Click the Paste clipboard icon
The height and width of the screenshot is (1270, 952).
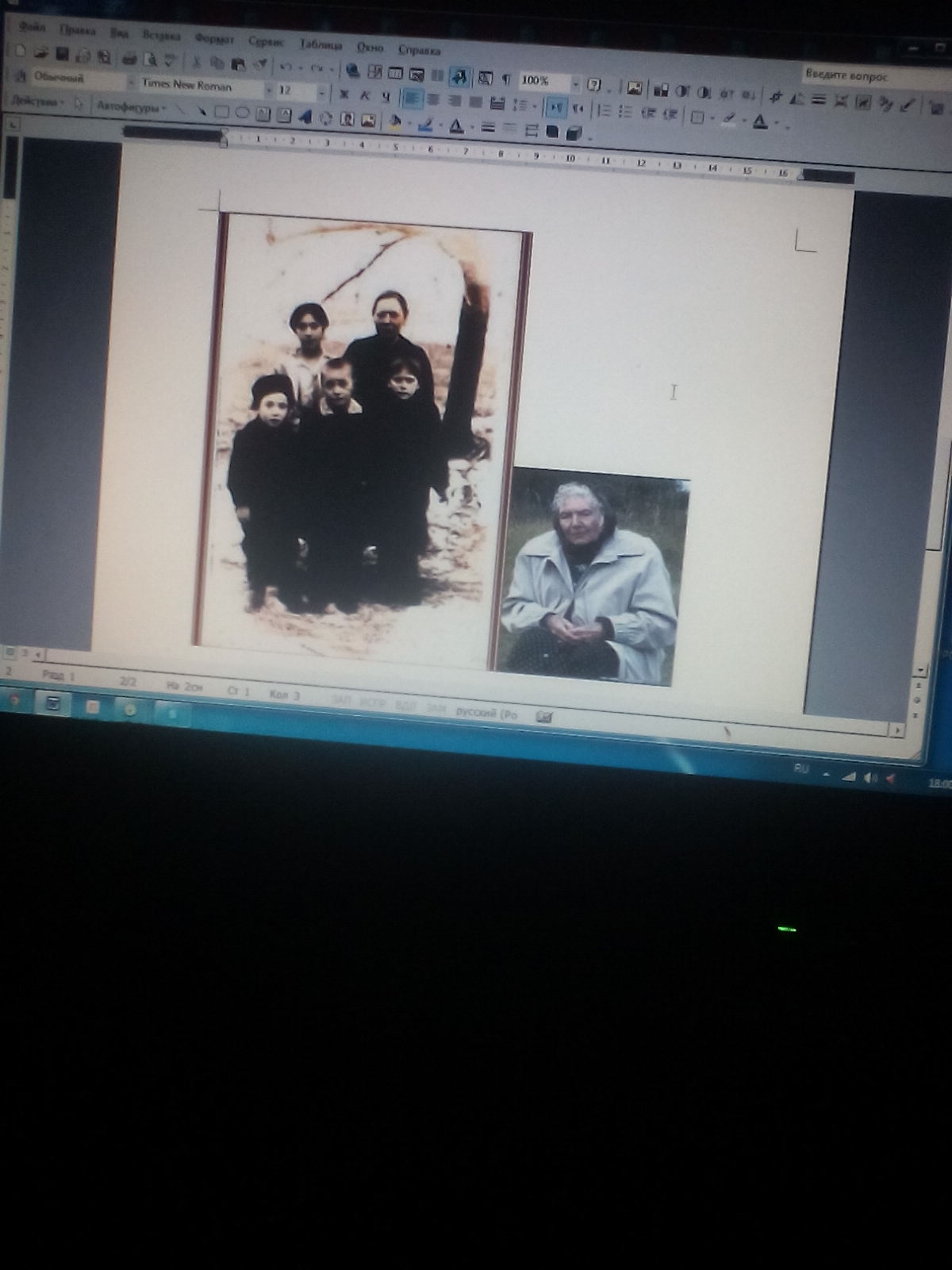tap(238, 63)
